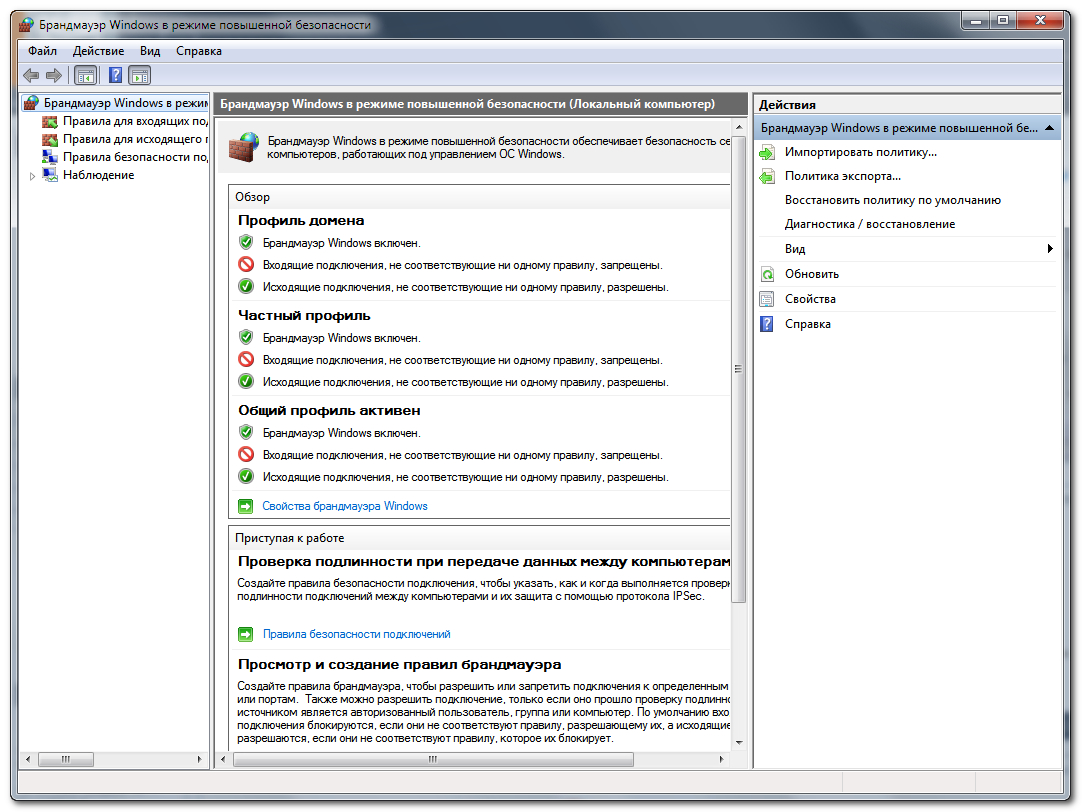Select Правила безопасности подключения tree item
The image size is (1082, 812).
135,157
